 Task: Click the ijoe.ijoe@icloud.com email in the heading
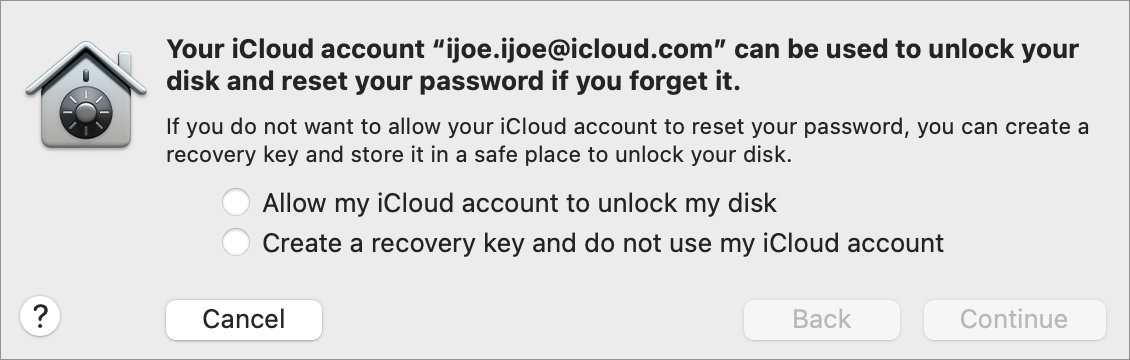(x=580, y=50)
